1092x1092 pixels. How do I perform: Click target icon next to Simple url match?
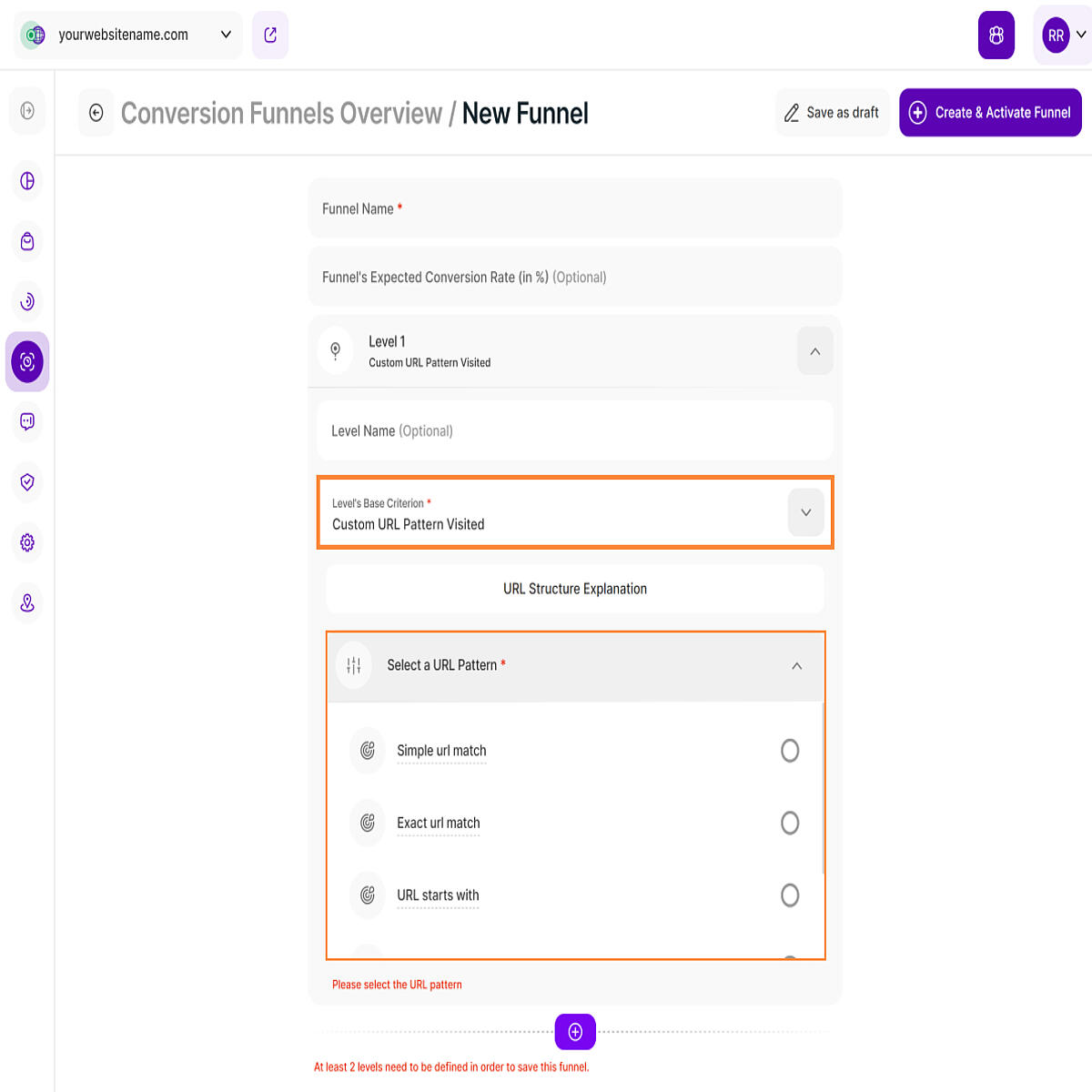click(x=368, y=751)
